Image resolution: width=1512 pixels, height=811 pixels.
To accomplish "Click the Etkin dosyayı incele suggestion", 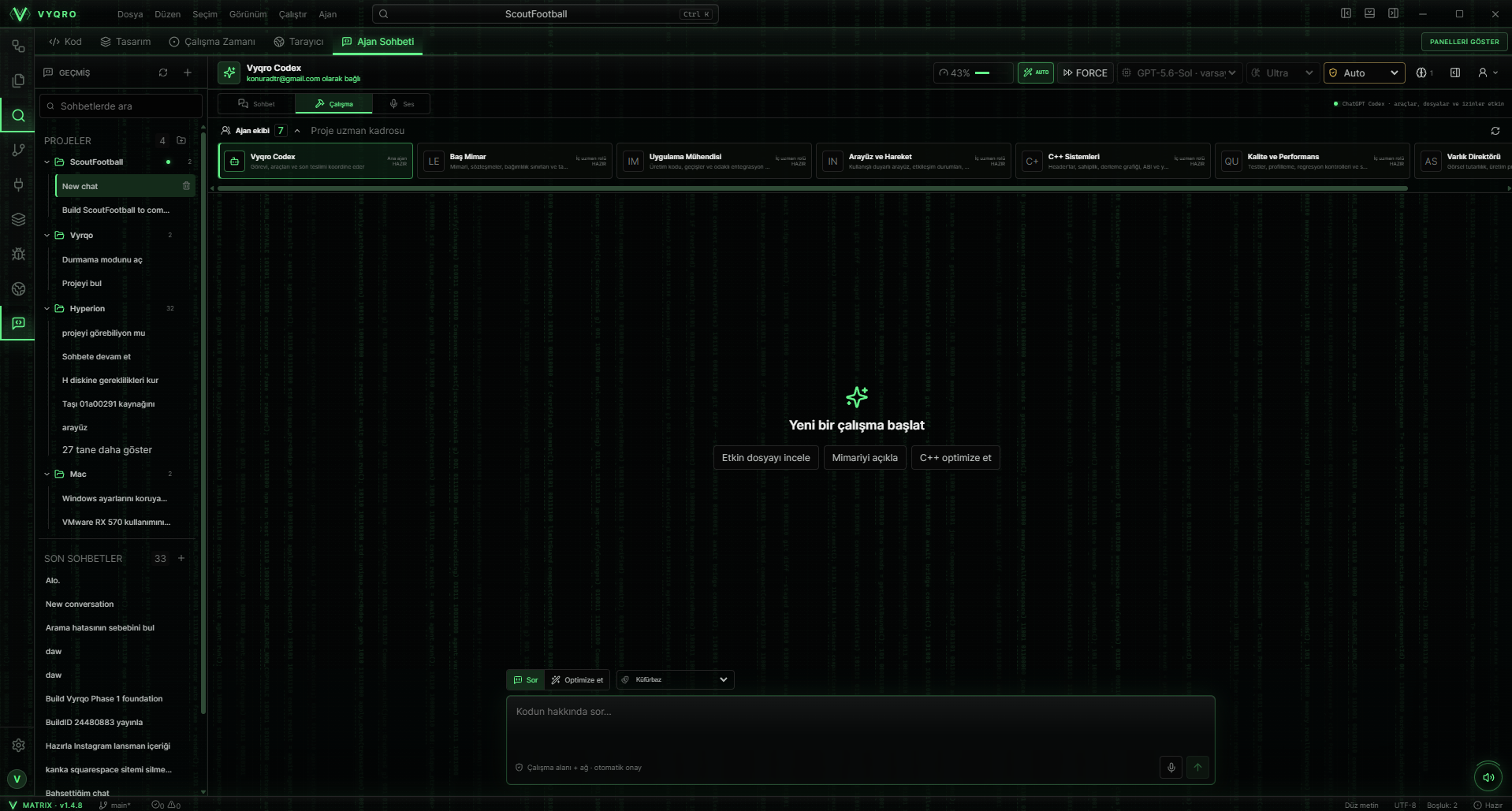I will pos(765,458).
